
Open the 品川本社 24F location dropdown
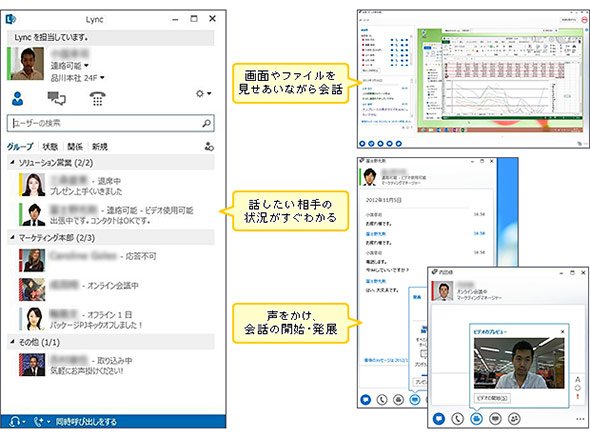78,78
